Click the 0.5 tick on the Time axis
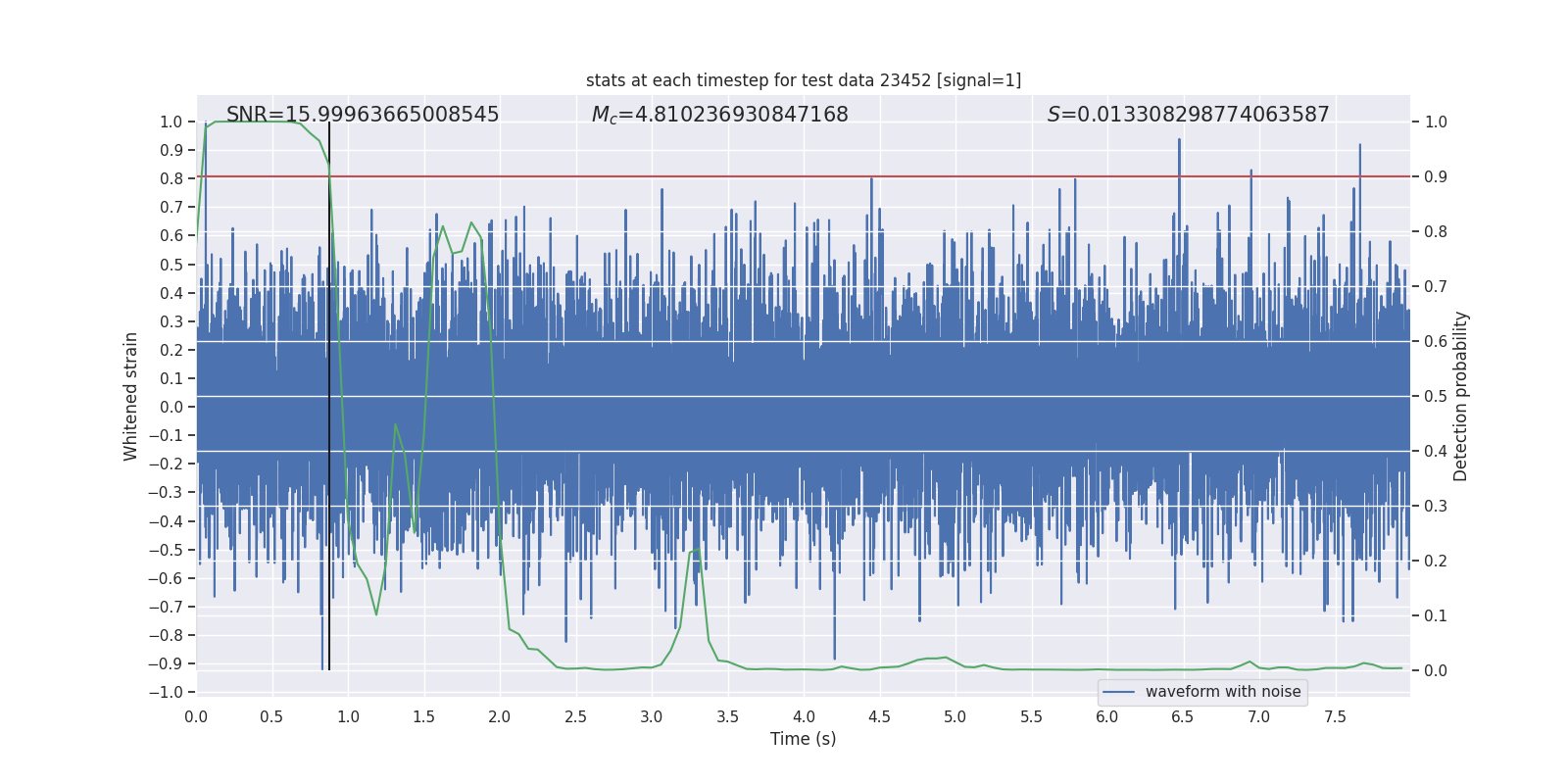1568x784 pixels. (x=272, y=716)
